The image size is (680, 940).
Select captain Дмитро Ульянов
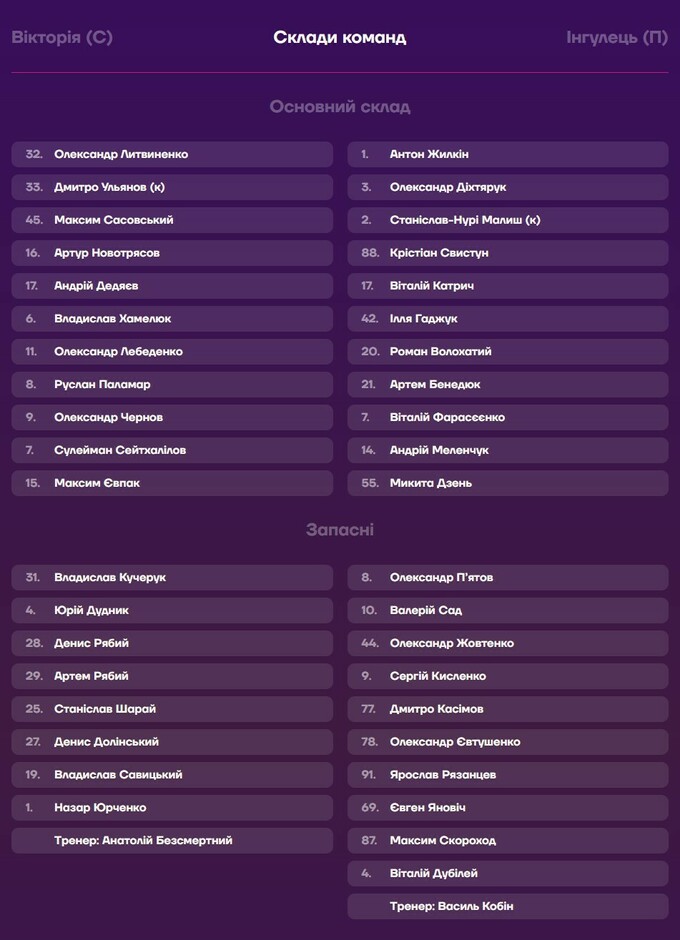tap(172, 188)
